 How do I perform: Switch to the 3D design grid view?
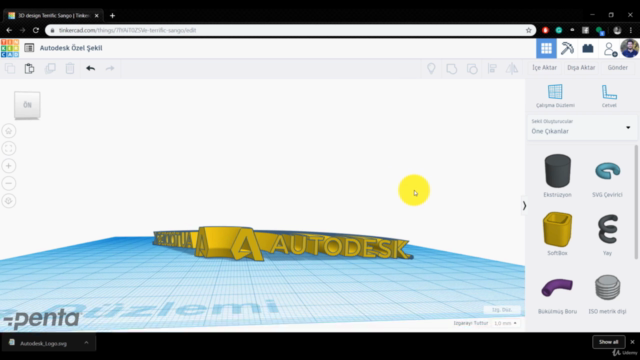[x=546, y=49]
